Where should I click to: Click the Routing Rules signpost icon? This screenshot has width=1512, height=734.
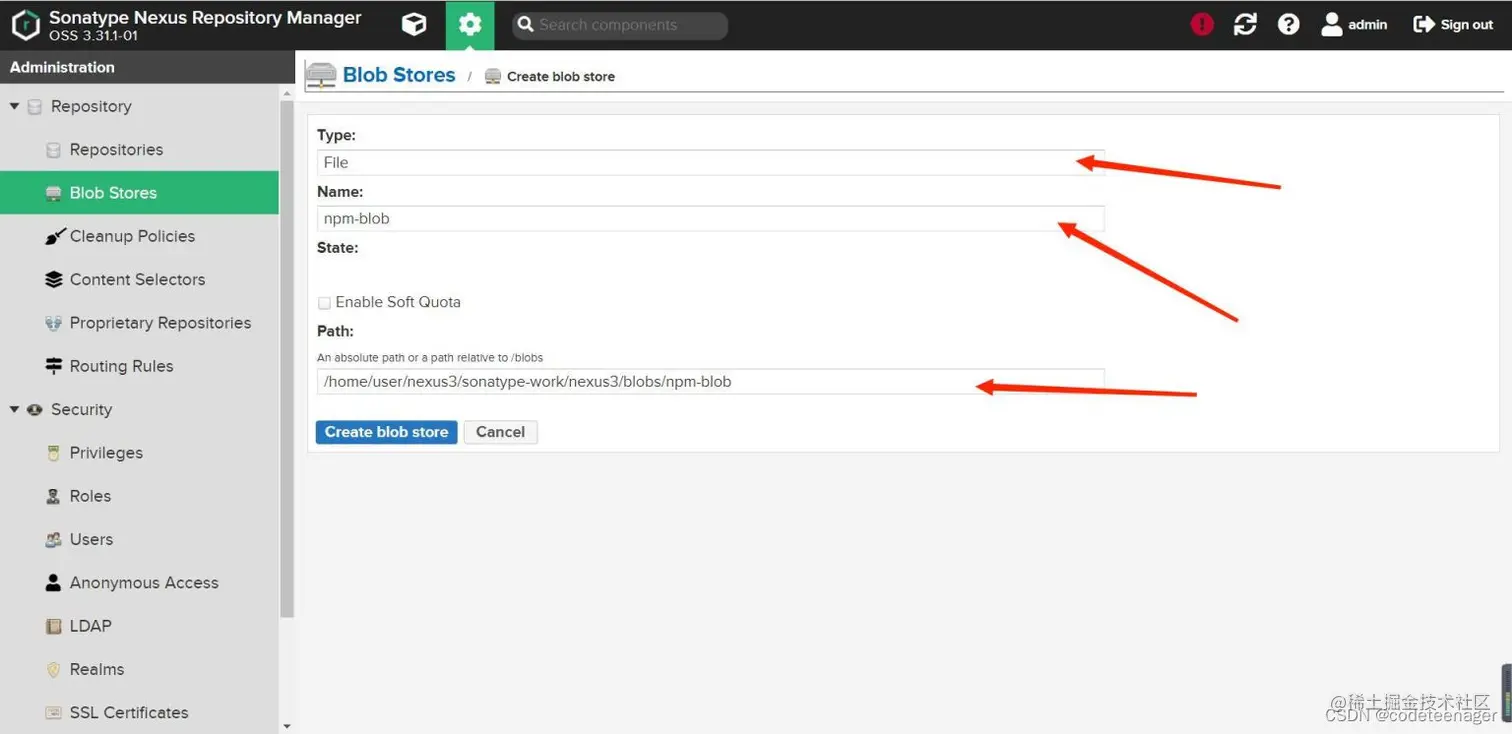[x=54, y=366]
